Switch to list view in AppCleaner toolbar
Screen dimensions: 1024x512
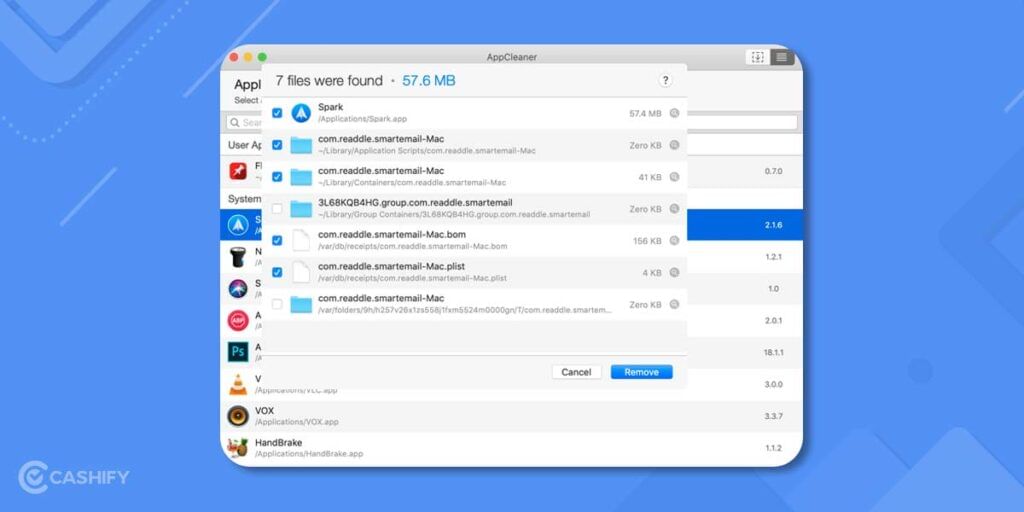[782, 57]
